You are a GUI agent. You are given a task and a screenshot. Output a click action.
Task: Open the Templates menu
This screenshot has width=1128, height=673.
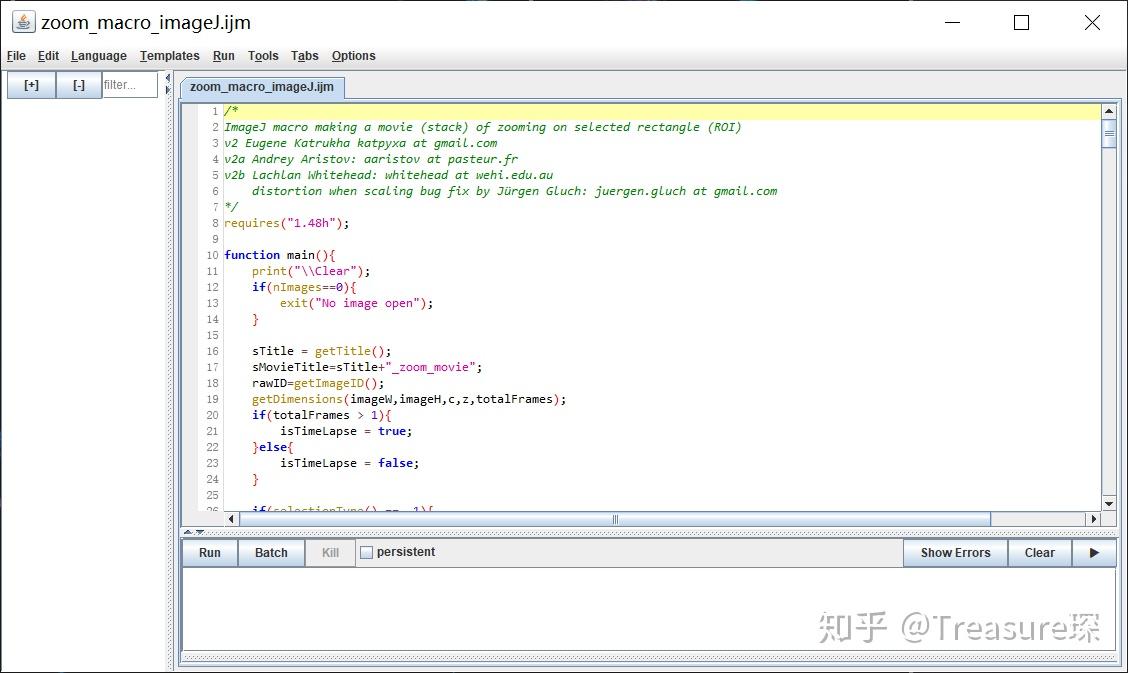click(x=169, y=56)
